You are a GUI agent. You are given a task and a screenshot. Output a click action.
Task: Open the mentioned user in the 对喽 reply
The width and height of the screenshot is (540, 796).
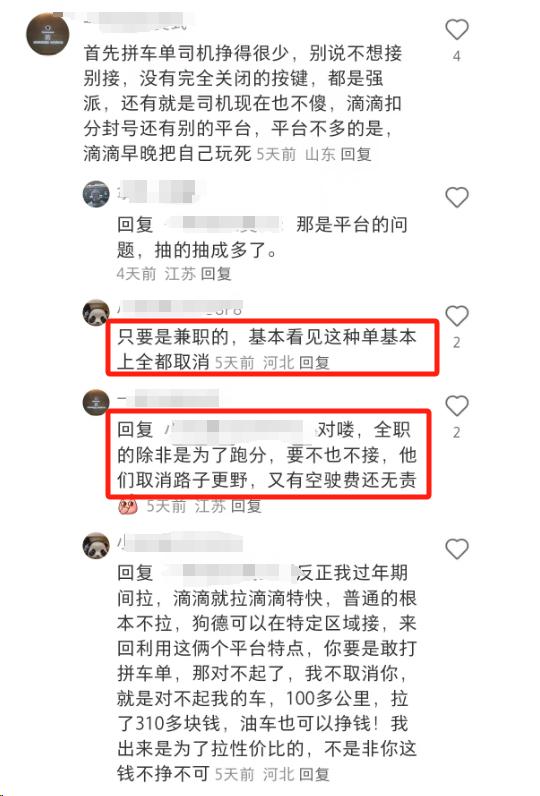pos(239,430)
